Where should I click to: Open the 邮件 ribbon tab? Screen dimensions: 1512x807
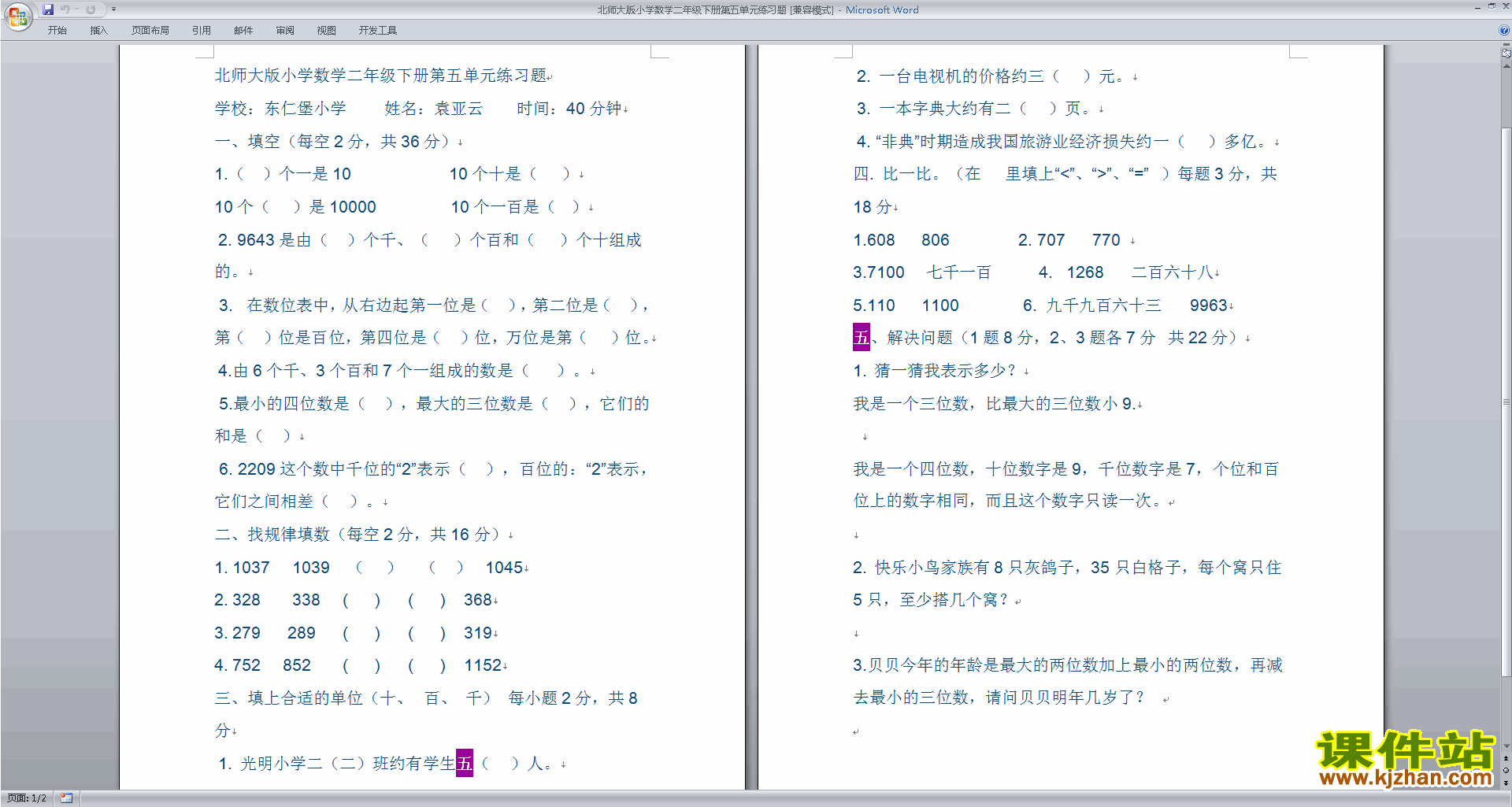[x=243, y=31]
